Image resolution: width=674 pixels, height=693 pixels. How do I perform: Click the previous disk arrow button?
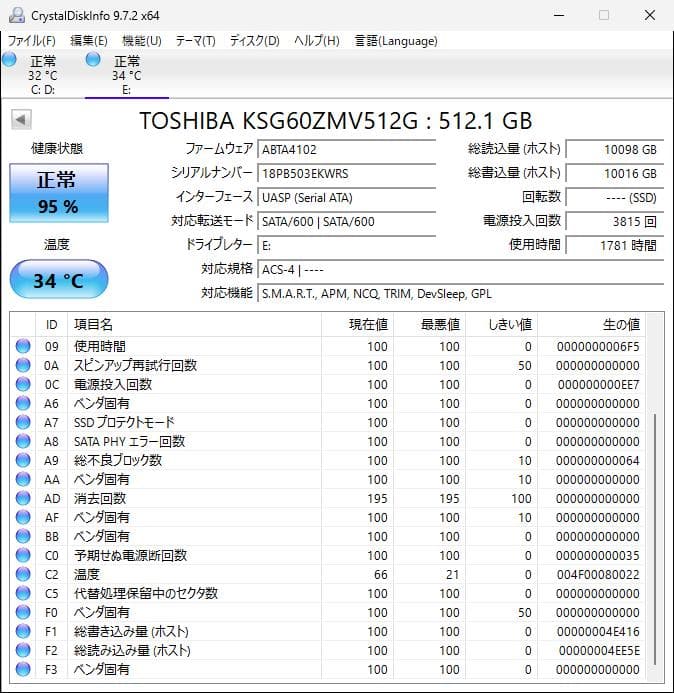[21, 119]
